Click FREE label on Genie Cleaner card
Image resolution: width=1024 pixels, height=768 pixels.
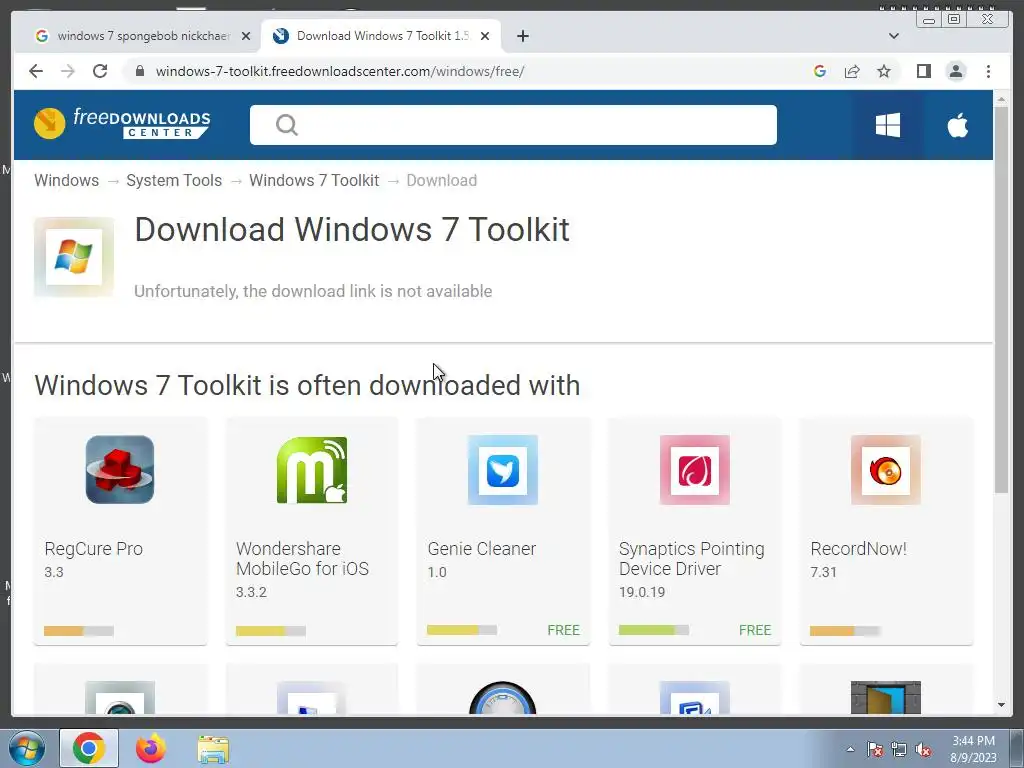[563, 630]
